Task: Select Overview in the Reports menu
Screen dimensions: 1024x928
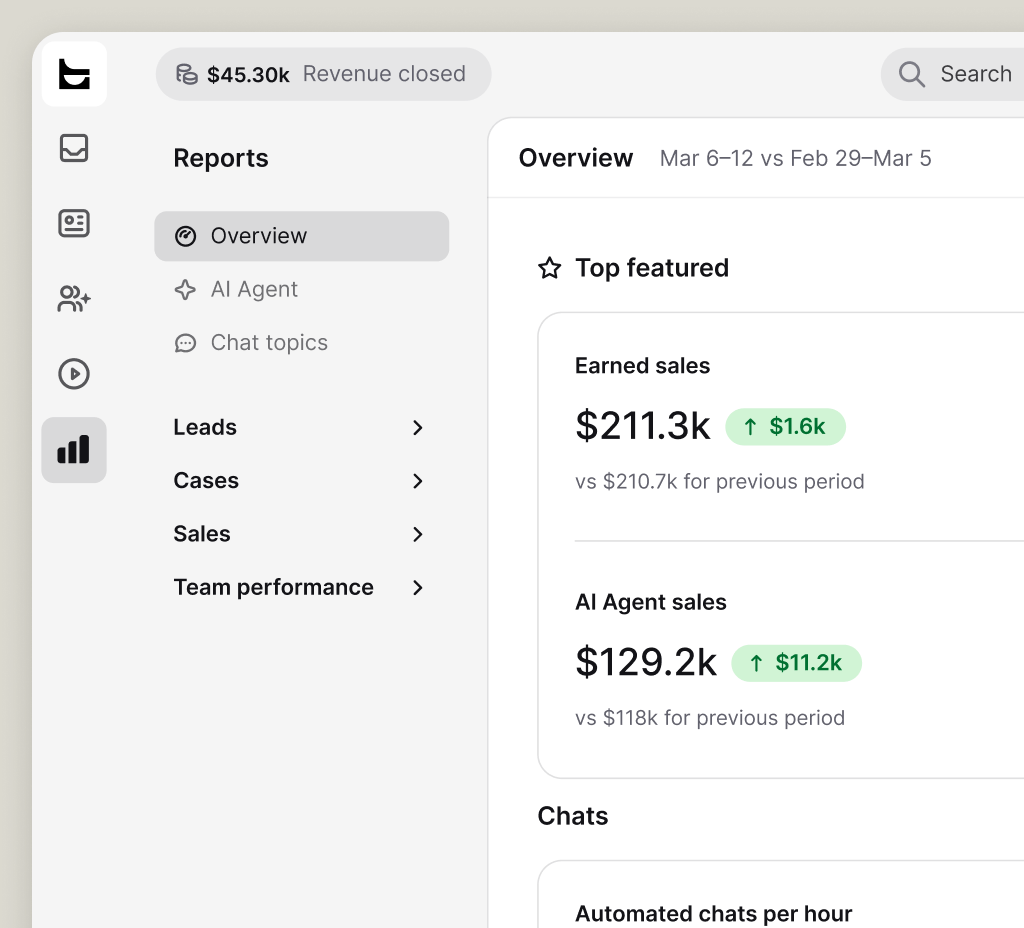Action: [x=302, y=236]
